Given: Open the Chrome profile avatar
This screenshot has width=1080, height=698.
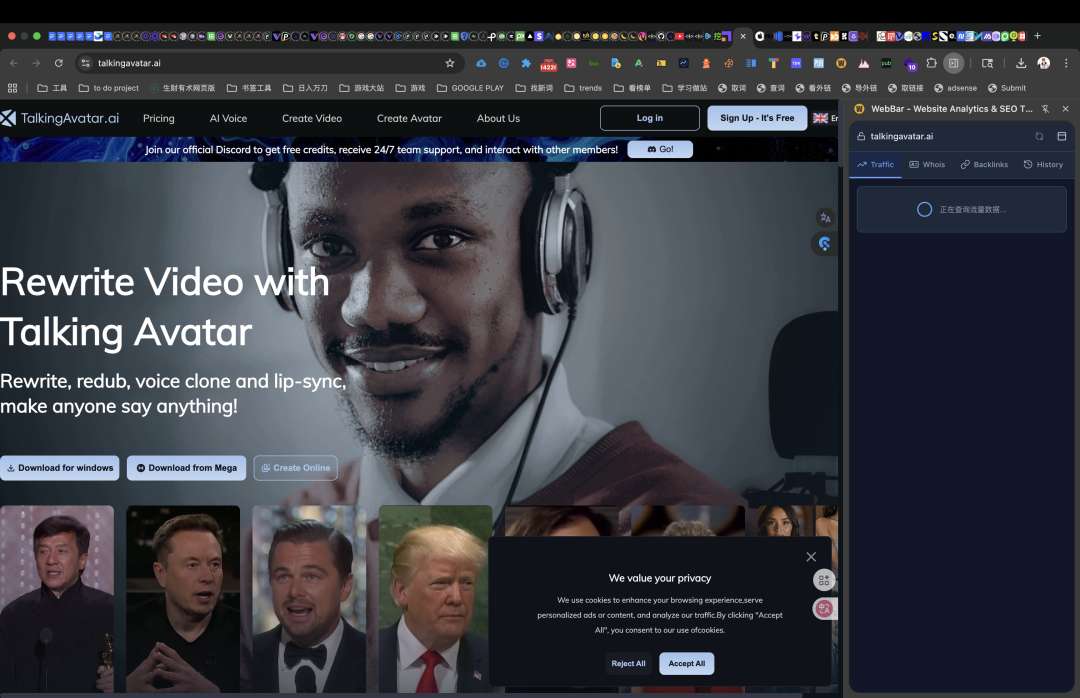Looking at the screenshot, I should pyautogui.click(x=1043, y=63).
